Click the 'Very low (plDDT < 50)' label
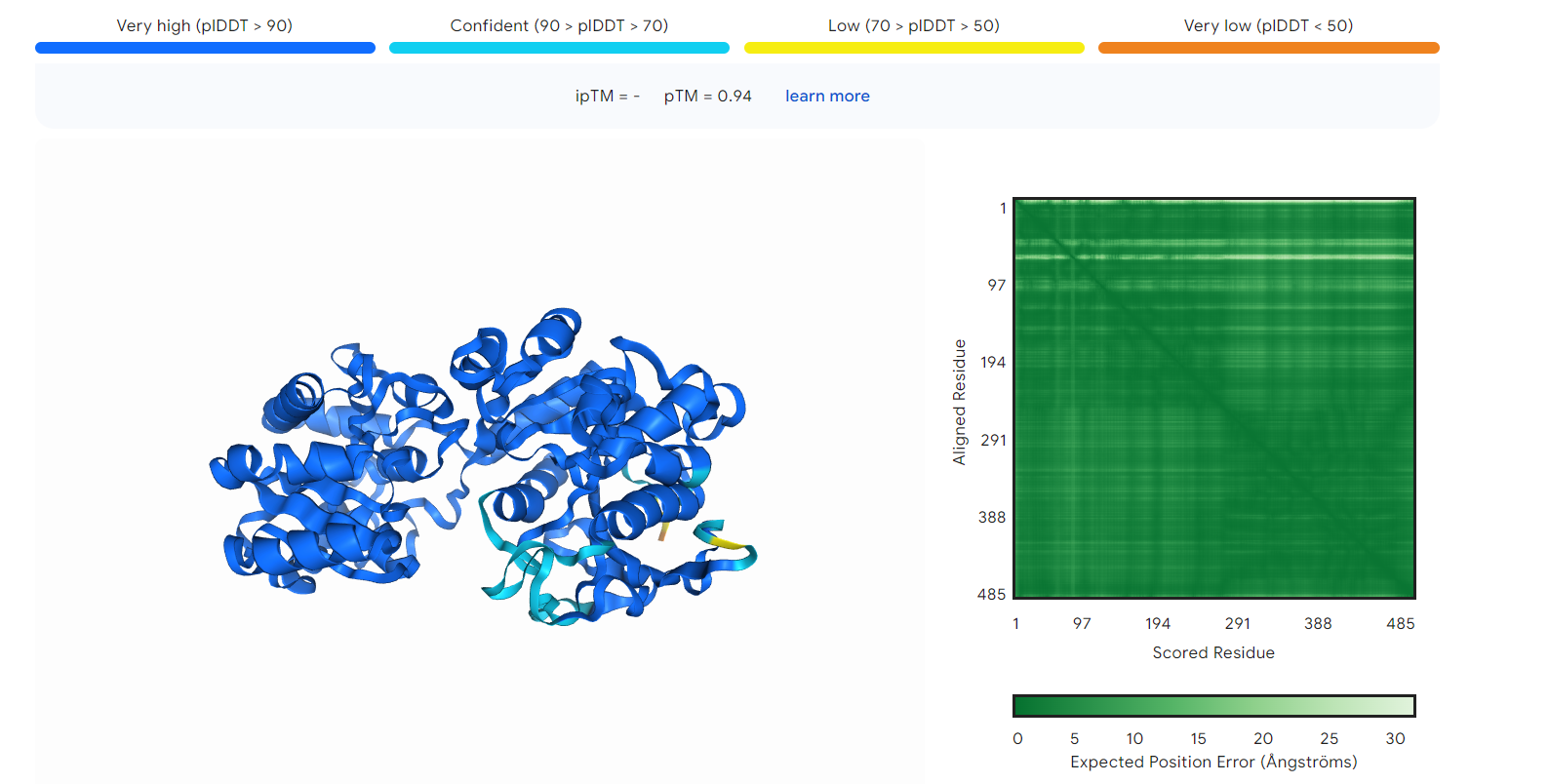The image size is (1549, 784). point(1268,25)
